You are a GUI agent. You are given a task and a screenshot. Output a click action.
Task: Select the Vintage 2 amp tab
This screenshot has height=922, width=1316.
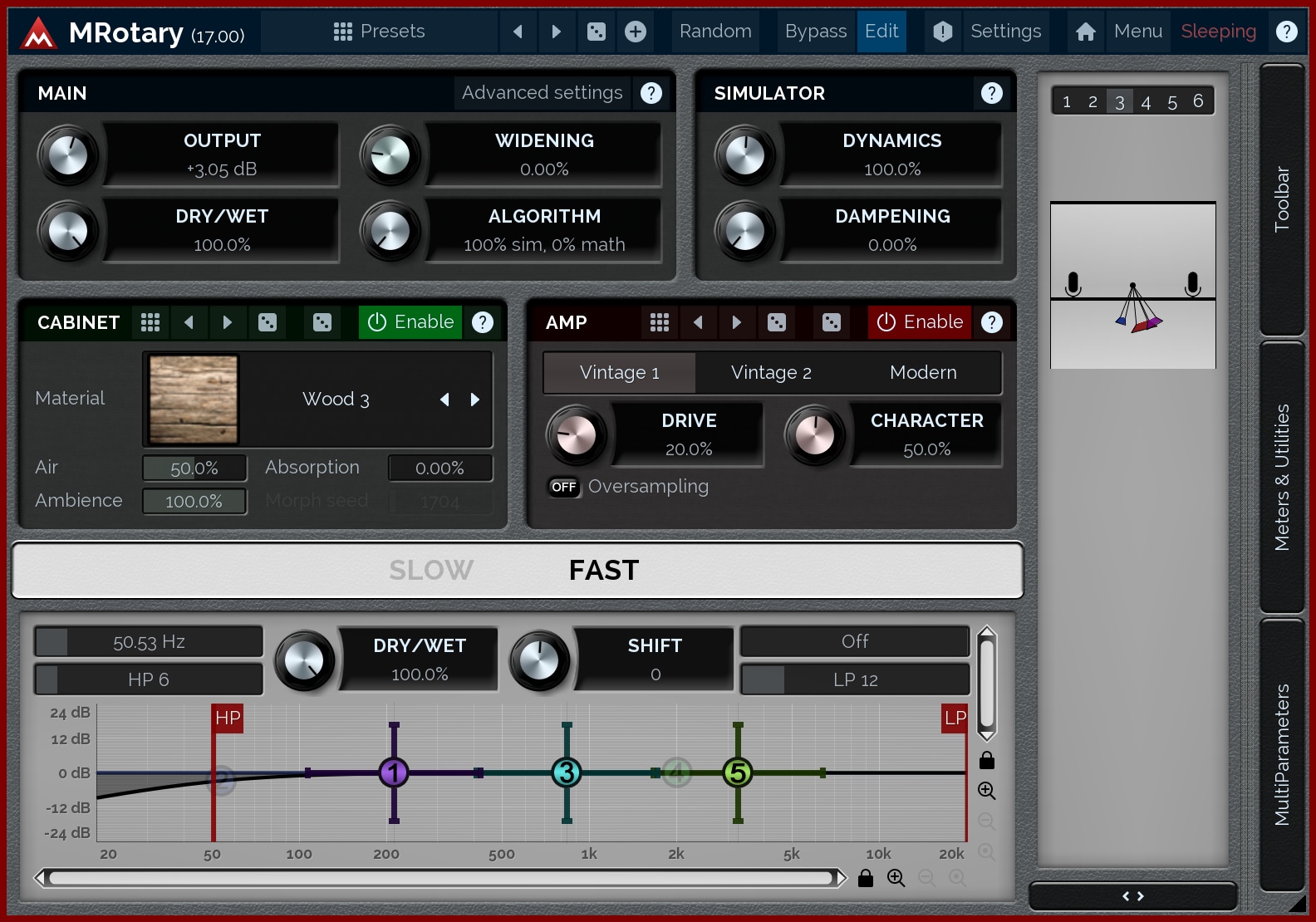click(771, 373)
